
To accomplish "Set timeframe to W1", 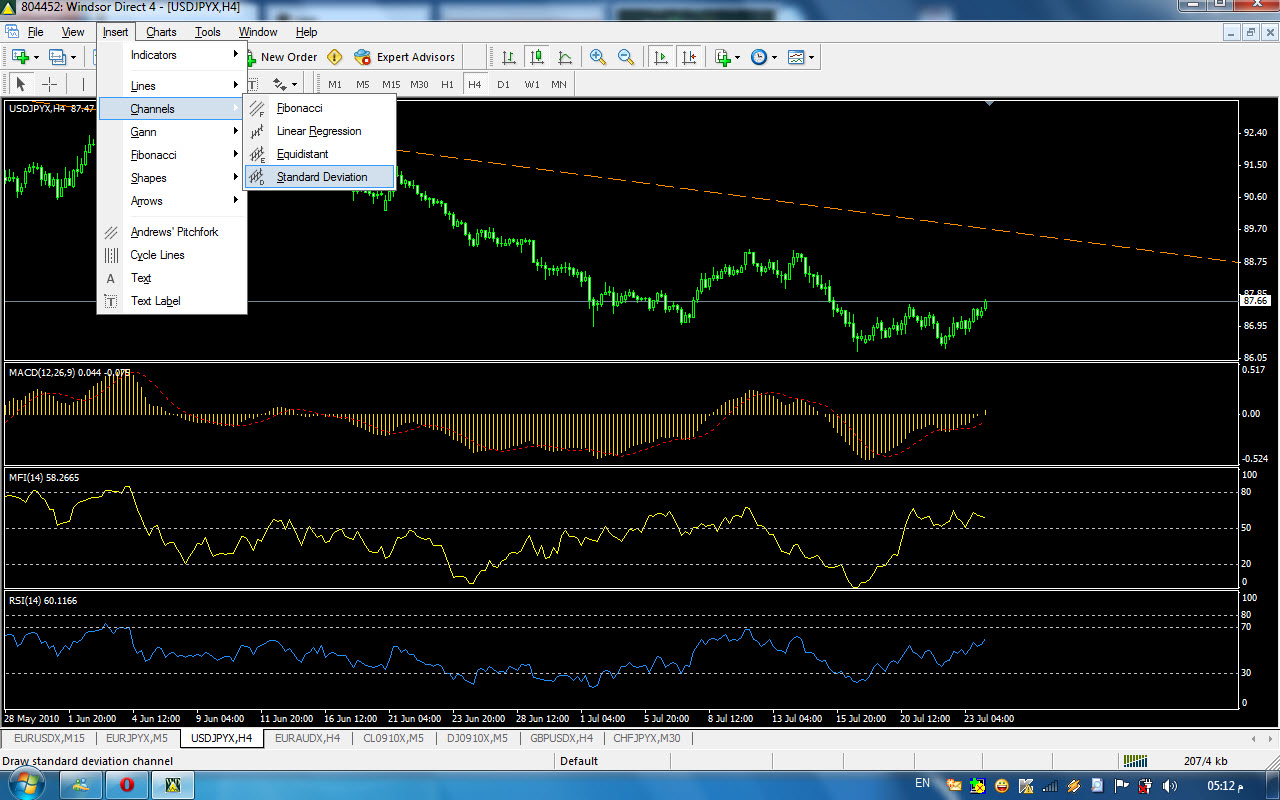I will [x=532, y=84].
